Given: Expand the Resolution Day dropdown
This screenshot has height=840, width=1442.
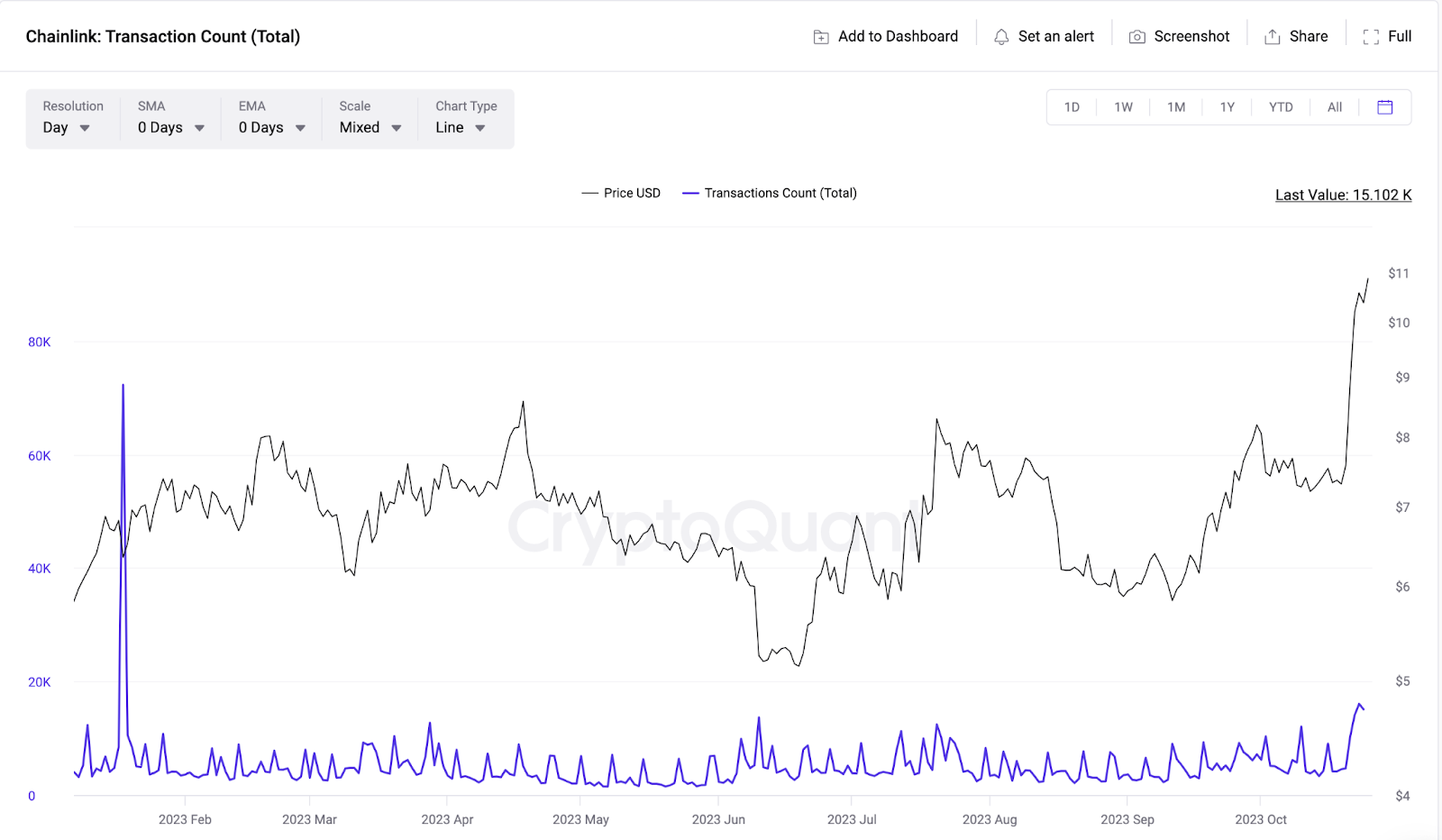Looking at the screenshot, I should click(73, 118).
